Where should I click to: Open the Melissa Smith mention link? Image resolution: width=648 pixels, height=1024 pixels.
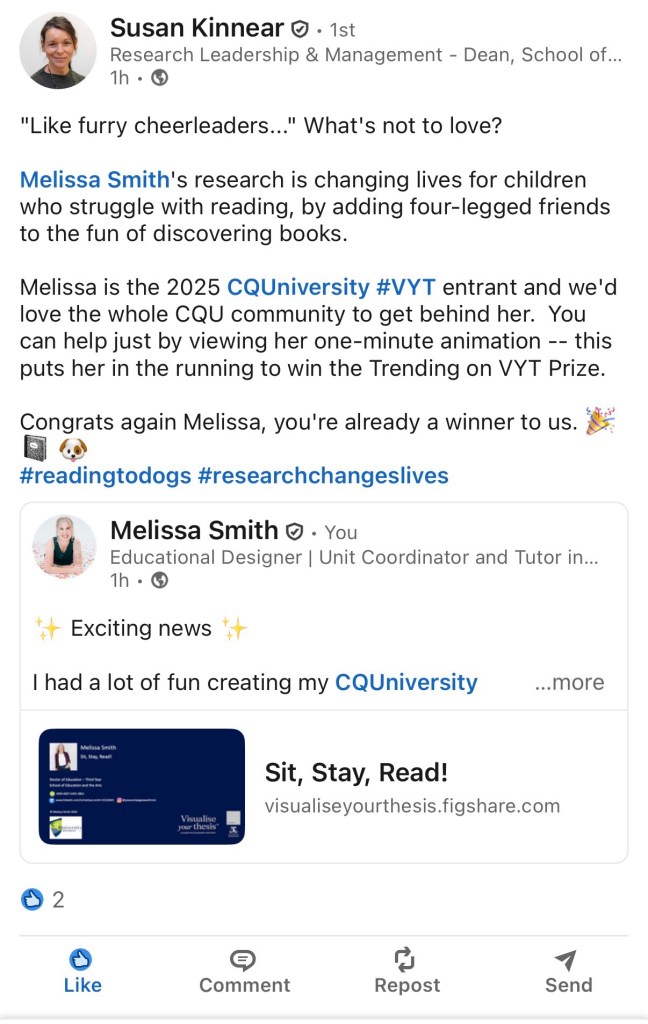(x=95, y=180)
